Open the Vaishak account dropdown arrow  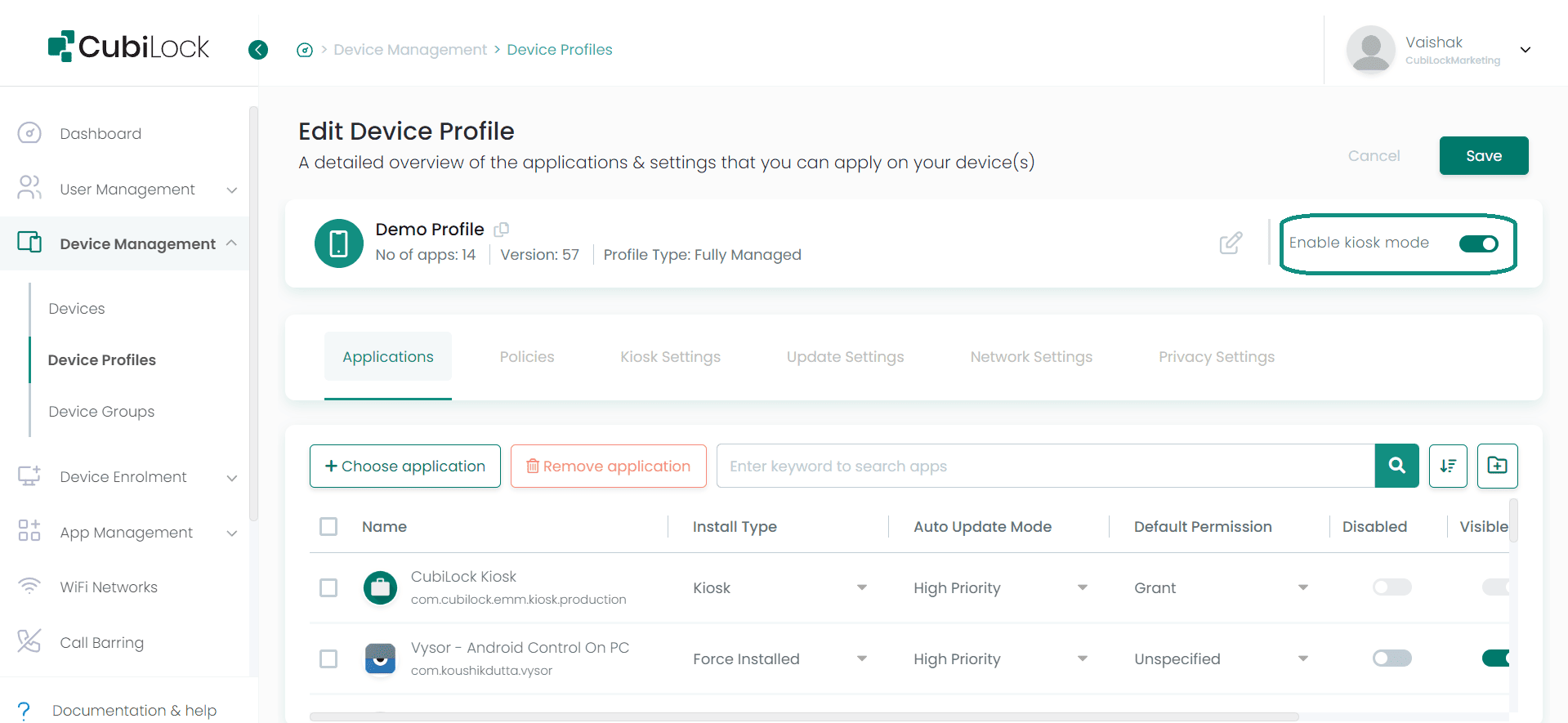click(1526, 50)
